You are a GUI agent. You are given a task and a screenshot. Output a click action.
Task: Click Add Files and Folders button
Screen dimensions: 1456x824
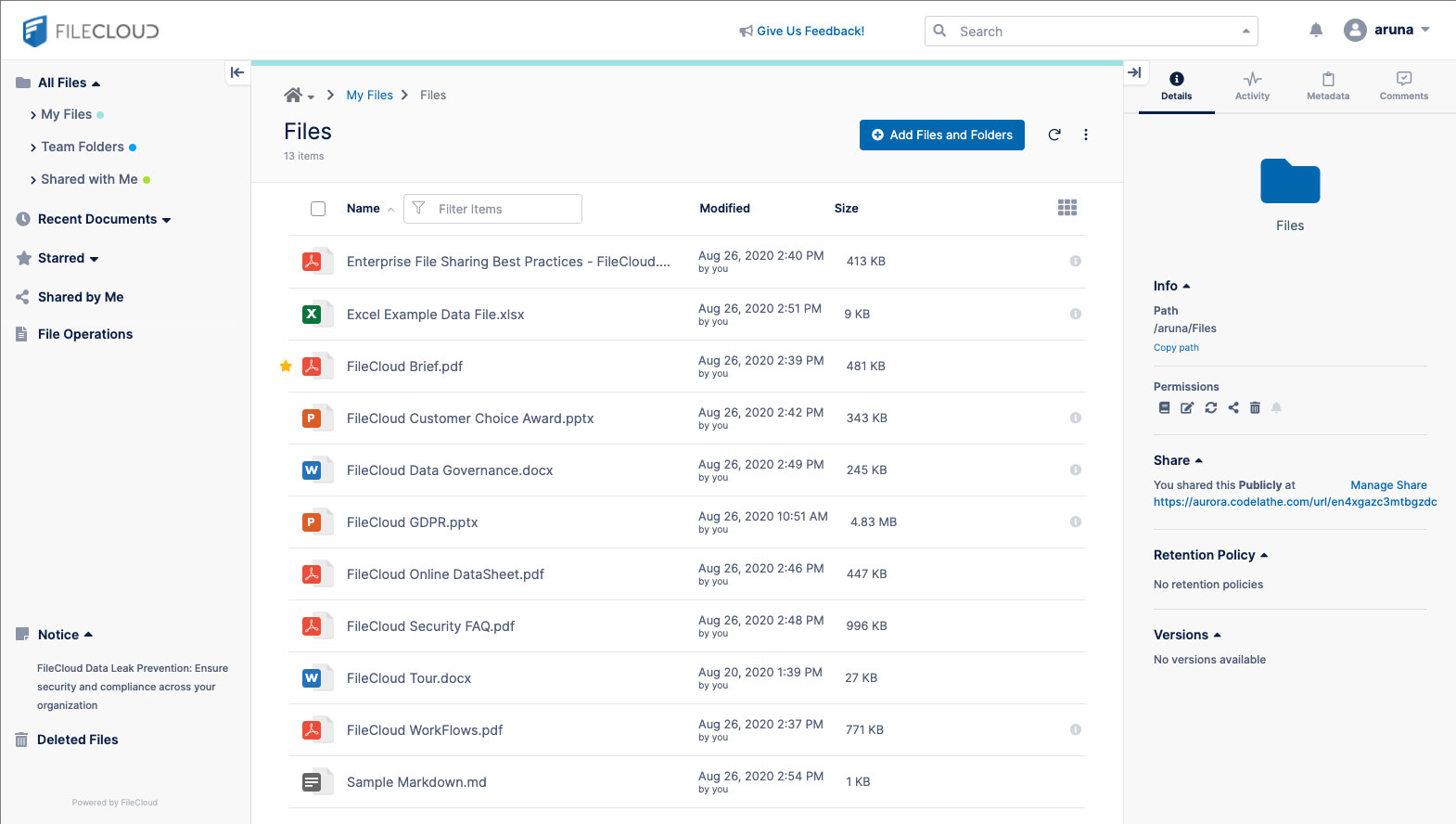942,135
